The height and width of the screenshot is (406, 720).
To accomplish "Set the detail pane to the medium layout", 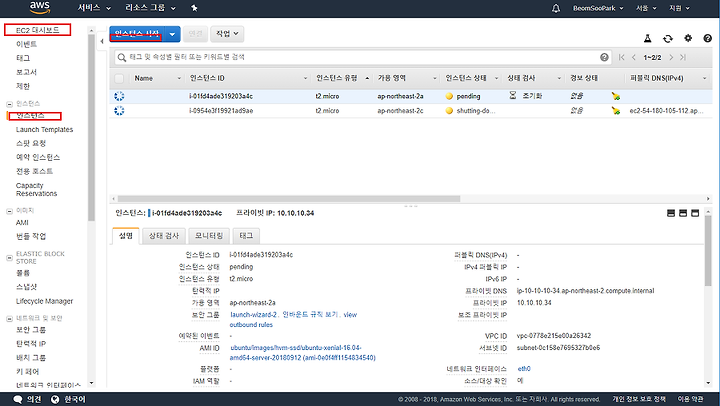I will [683, 213].
